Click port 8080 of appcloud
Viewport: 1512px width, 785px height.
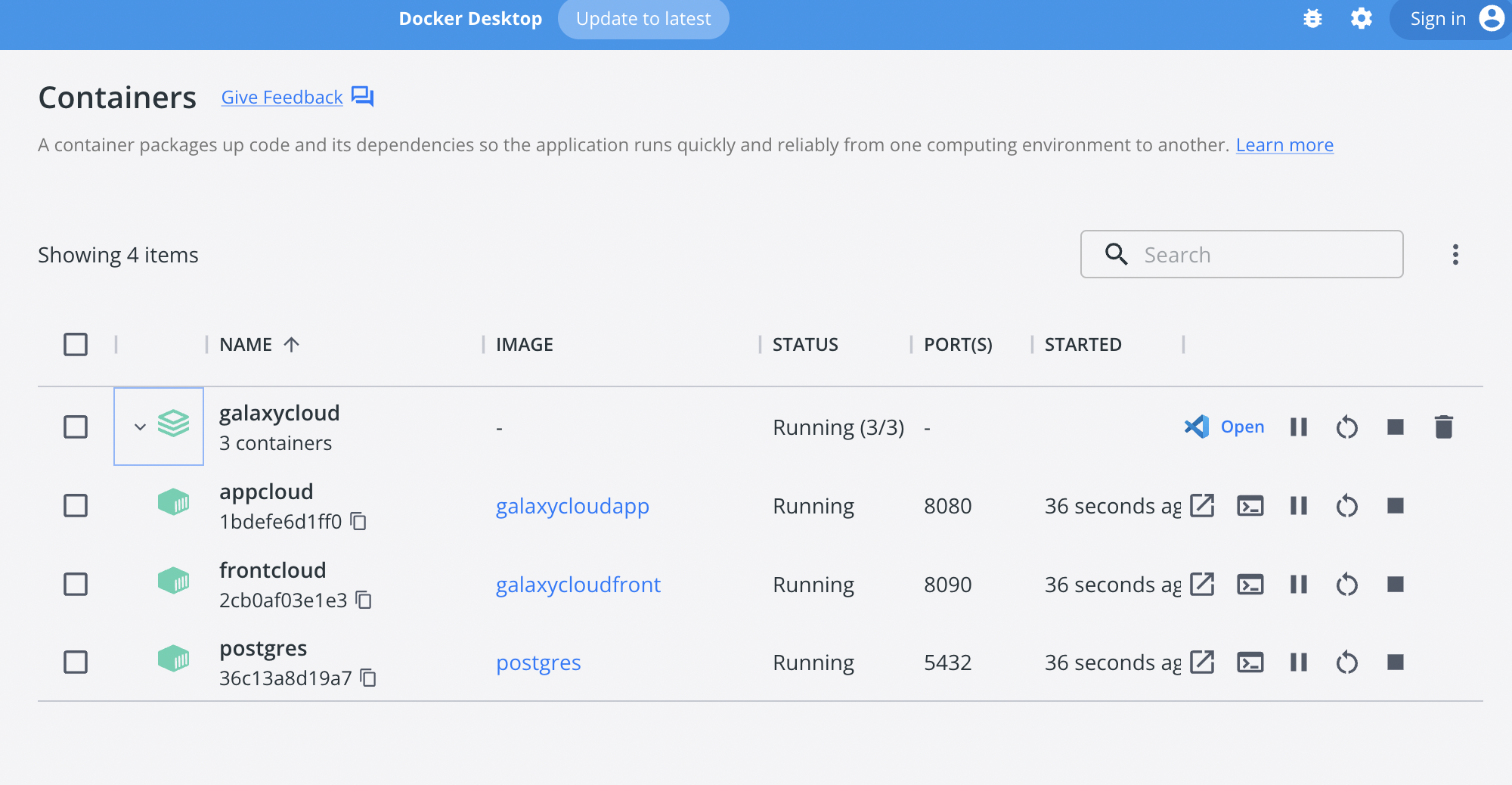coord(948,506)
